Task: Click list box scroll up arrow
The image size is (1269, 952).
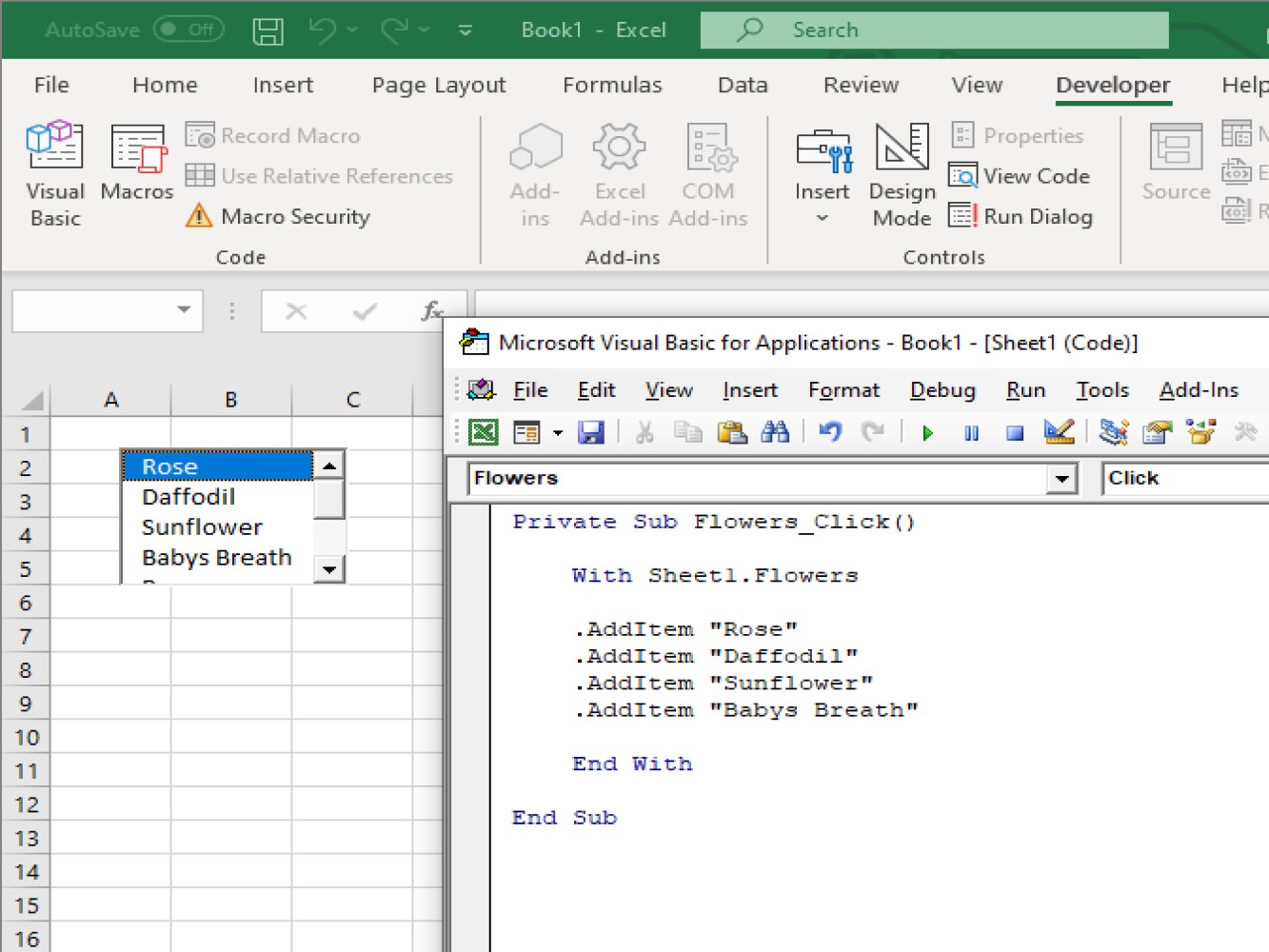Action: [329, 466]
